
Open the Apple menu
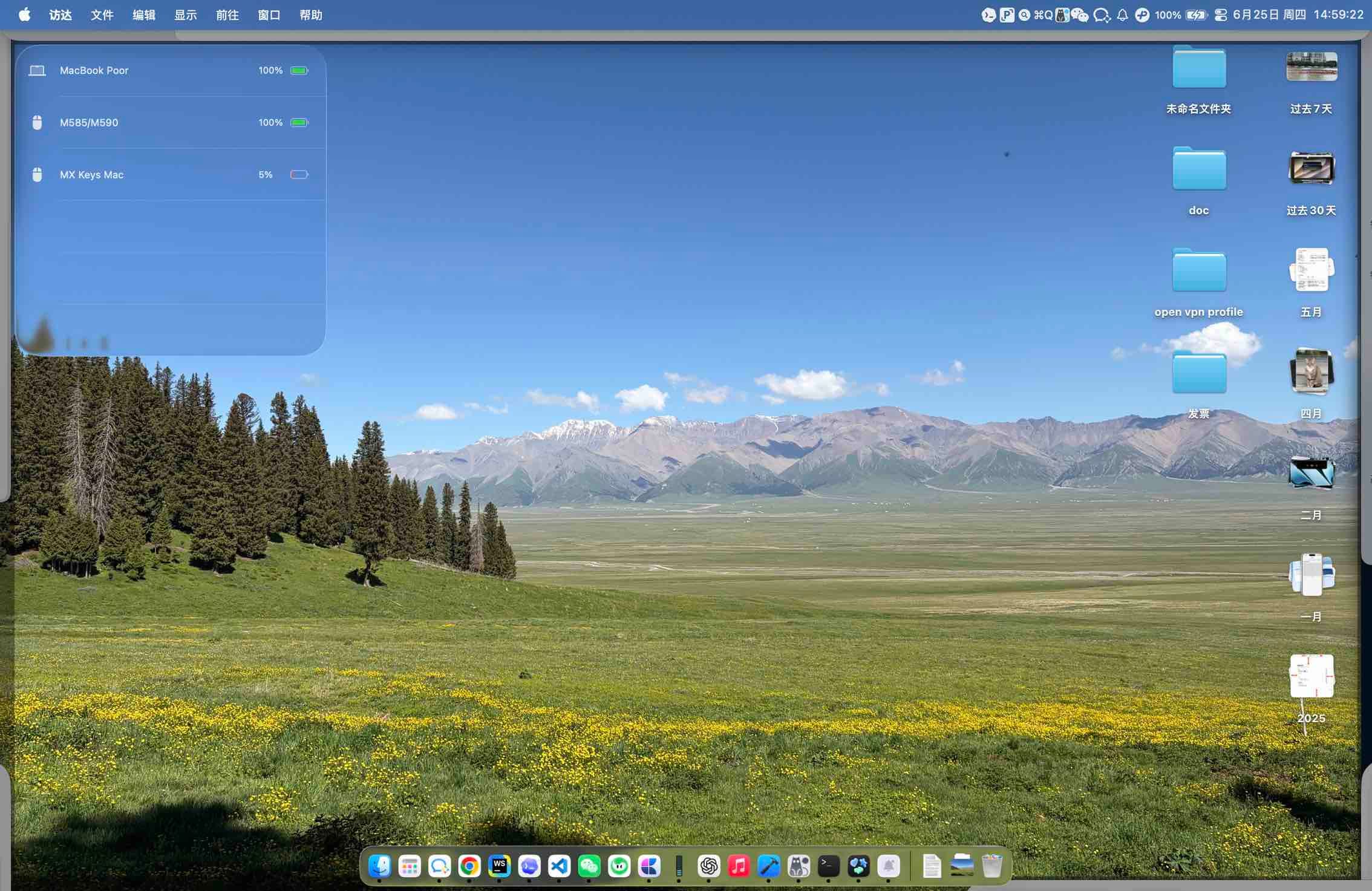pyautogui.click(x=24, y=15)
